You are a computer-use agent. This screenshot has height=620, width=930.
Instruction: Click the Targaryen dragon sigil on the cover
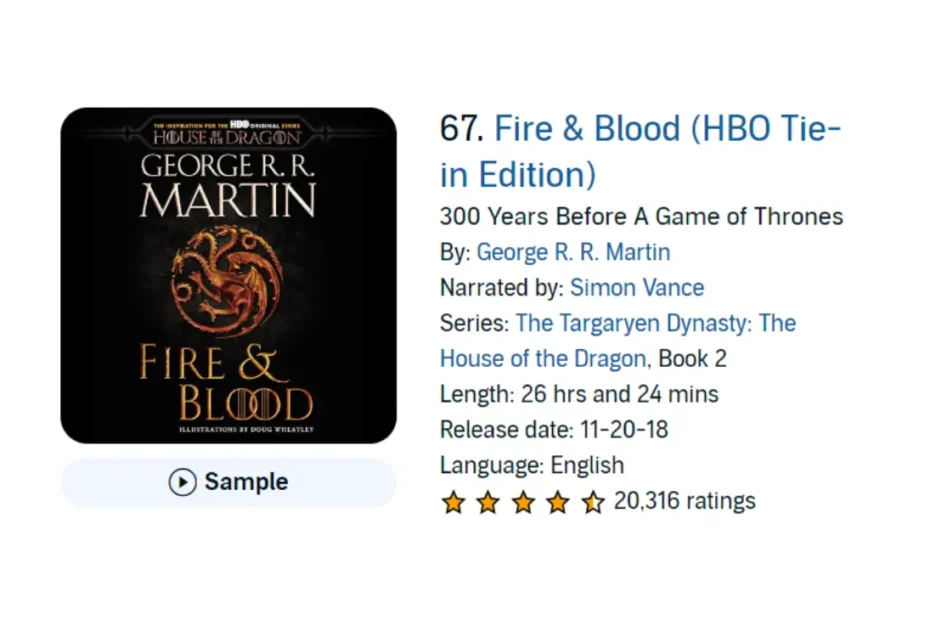point(228,280)
